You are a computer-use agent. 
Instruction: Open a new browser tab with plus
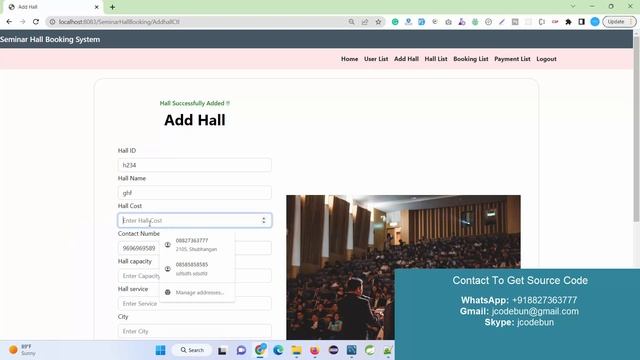point(112,7)
